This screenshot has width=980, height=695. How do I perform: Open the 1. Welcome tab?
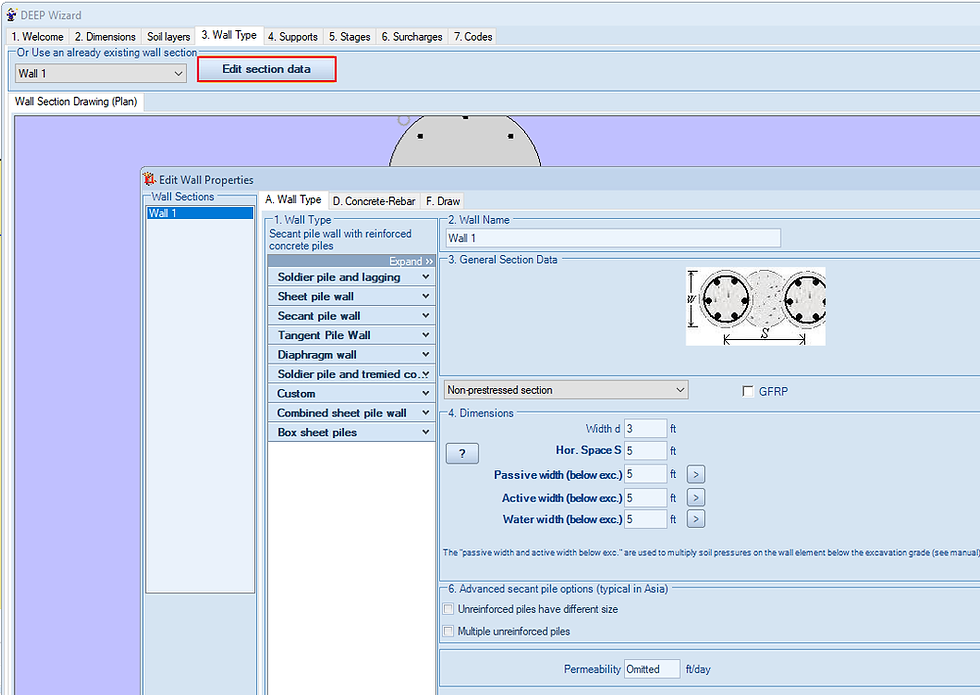click(x=38, y=36)
